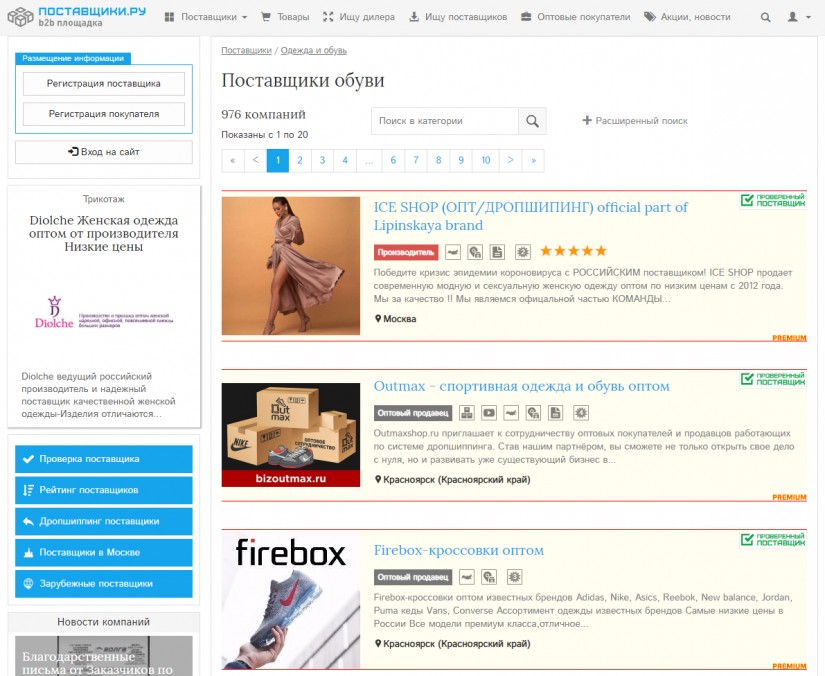Click the Регистрация поставщика button

104,84
